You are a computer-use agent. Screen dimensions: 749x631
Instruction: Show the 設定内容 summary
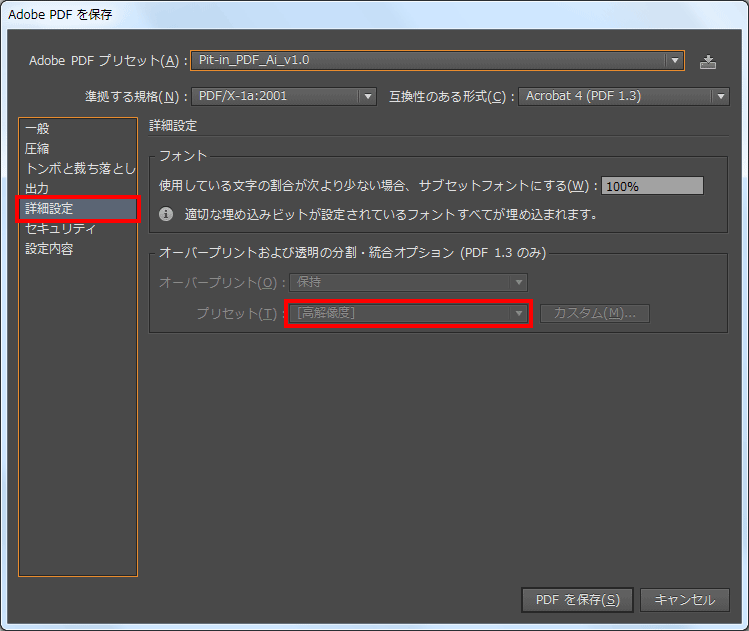49,249
